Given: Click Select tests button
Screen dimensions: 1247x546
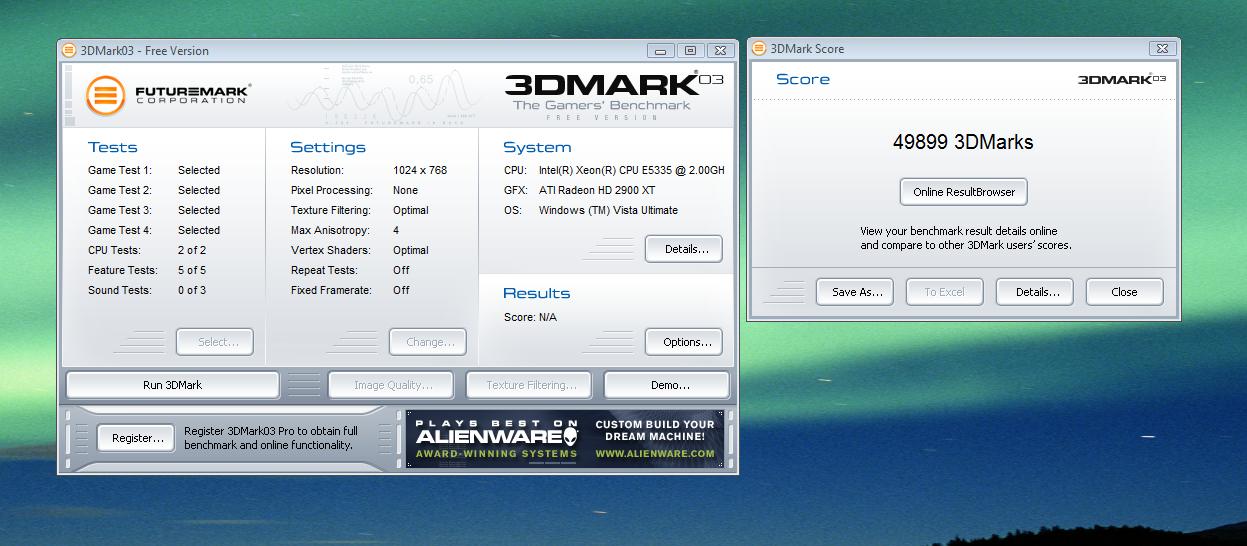Looking at the screenshot, I should [215, 342].
